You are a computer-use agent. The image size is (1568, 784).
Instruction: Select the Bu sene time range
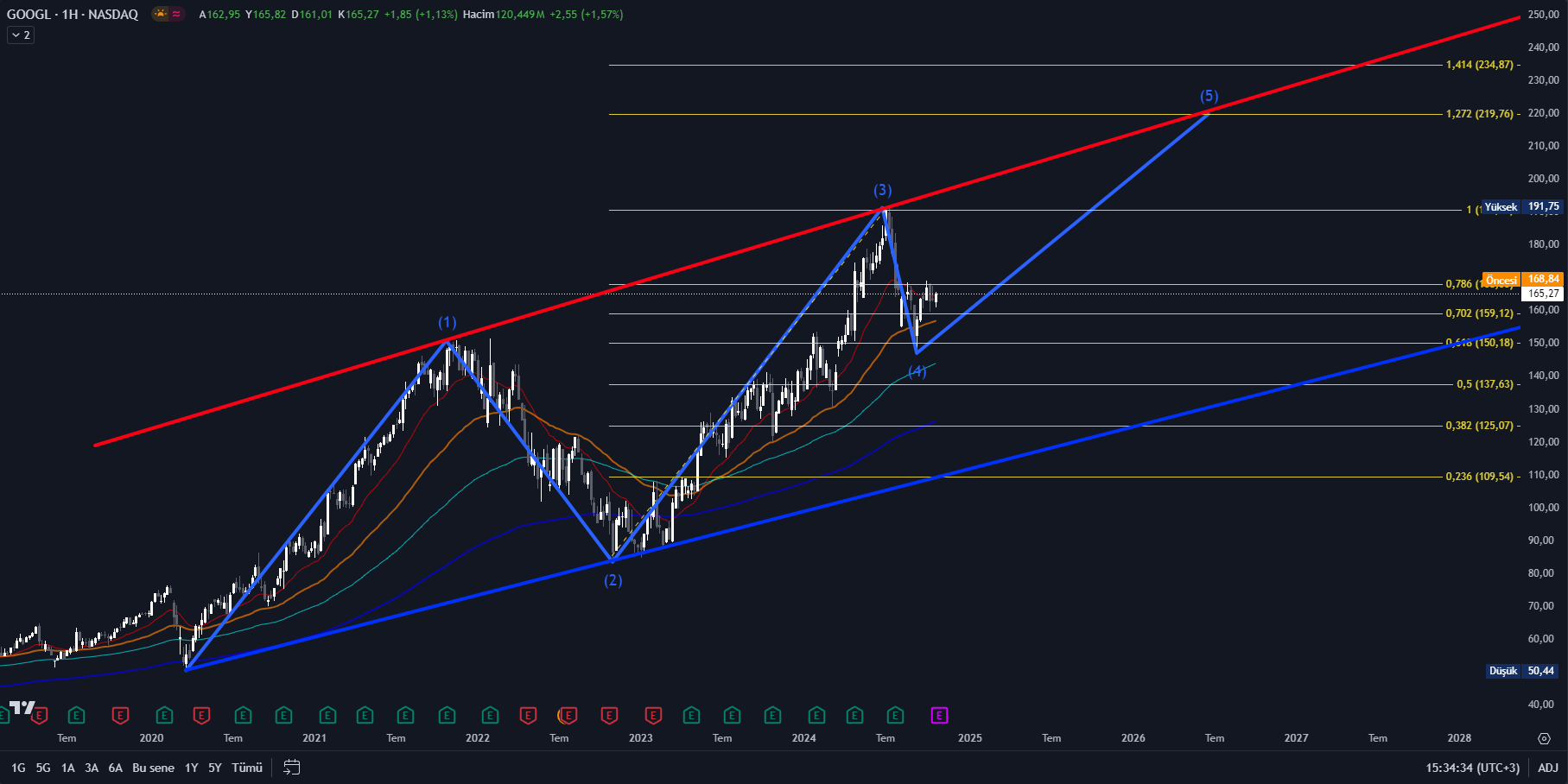click(x=153, y=768)
